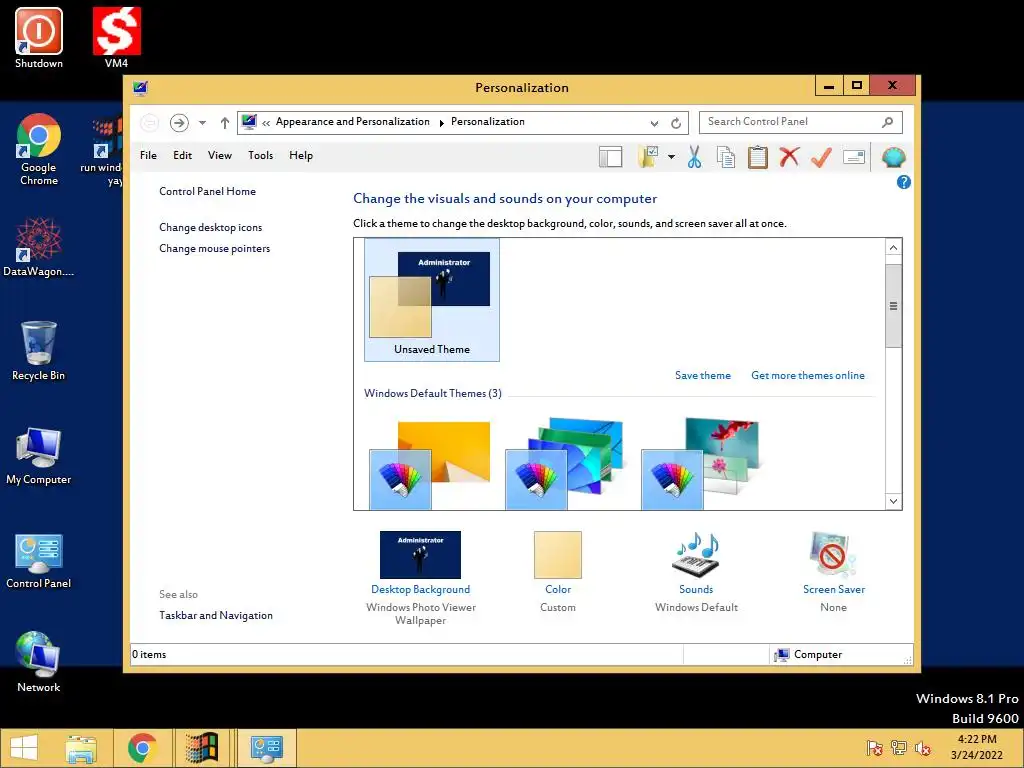
Task: Click the Properties card icon in toolbar
Action: coord(854,157)
